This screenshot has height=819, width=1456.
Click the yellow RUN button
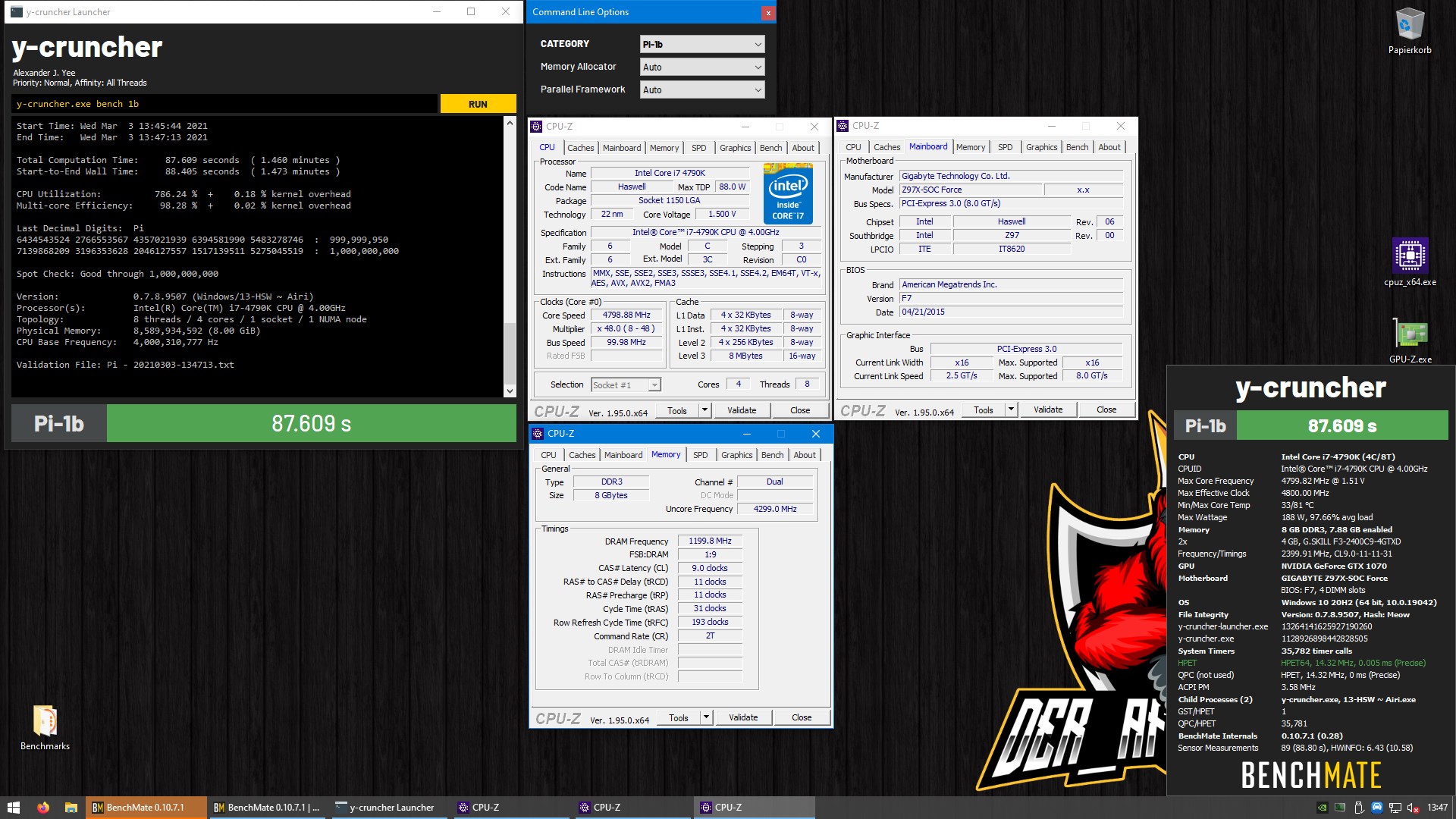pos(478,104)
